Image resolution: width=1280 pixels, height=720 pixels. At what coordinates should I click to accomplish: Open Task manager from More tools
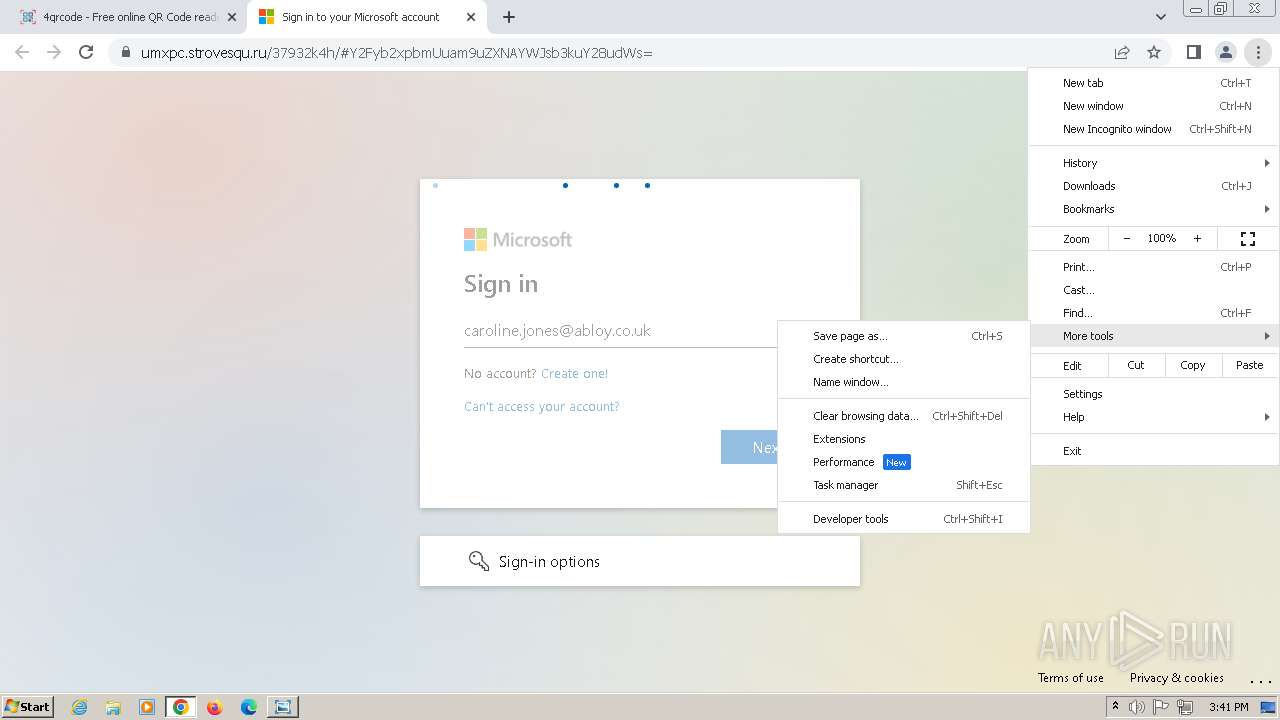[x=904, y=485]
